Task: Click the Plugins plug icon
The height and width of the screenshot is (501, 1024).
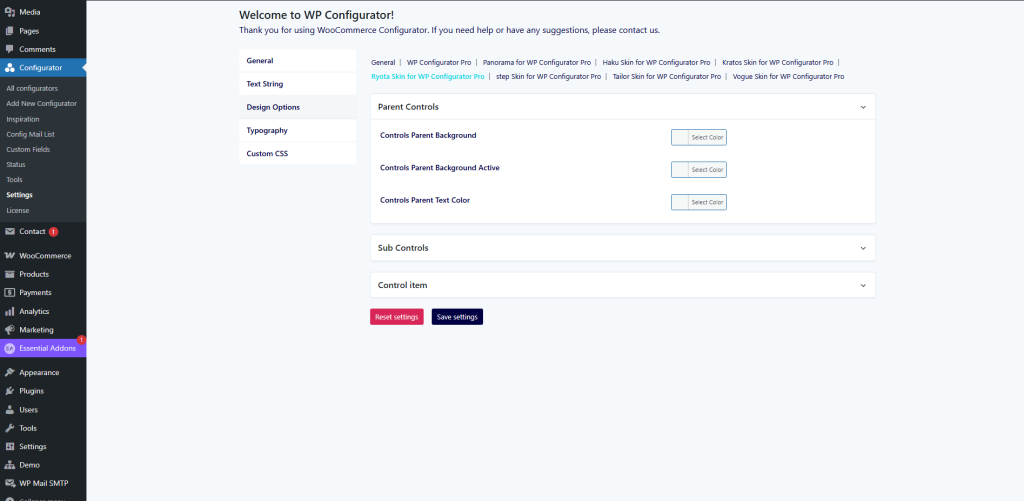Action: (x=10, y=391)
